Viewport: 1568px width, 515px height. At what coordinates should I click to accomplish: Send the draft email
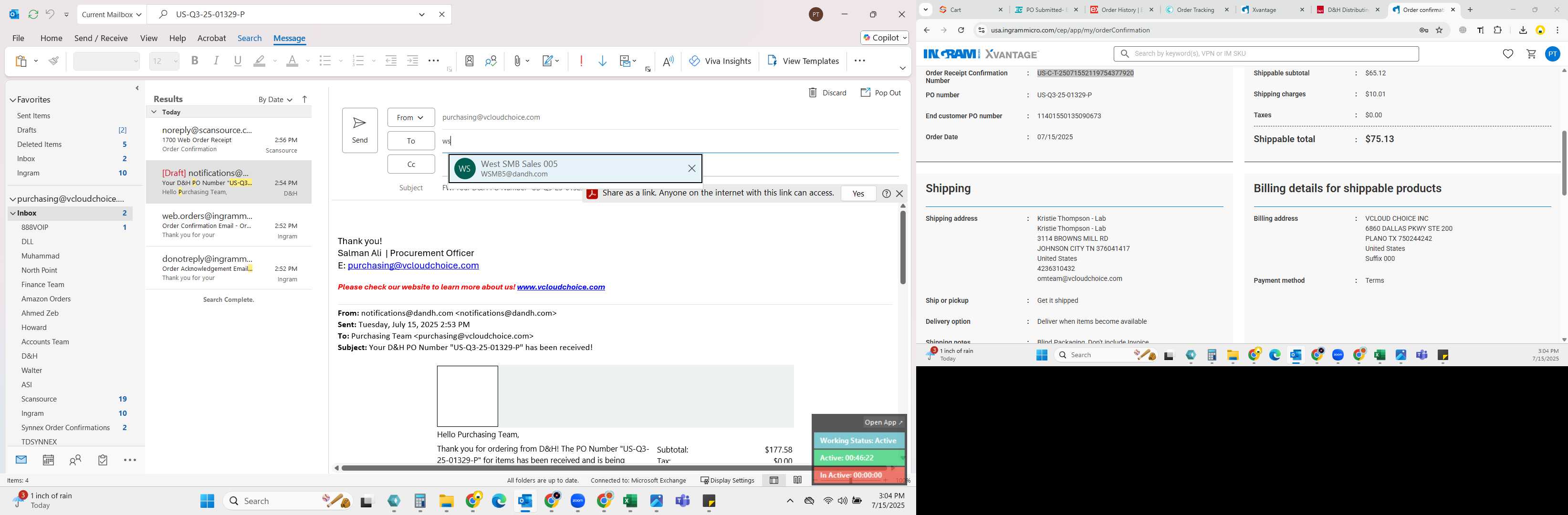(x=360, y=130)
